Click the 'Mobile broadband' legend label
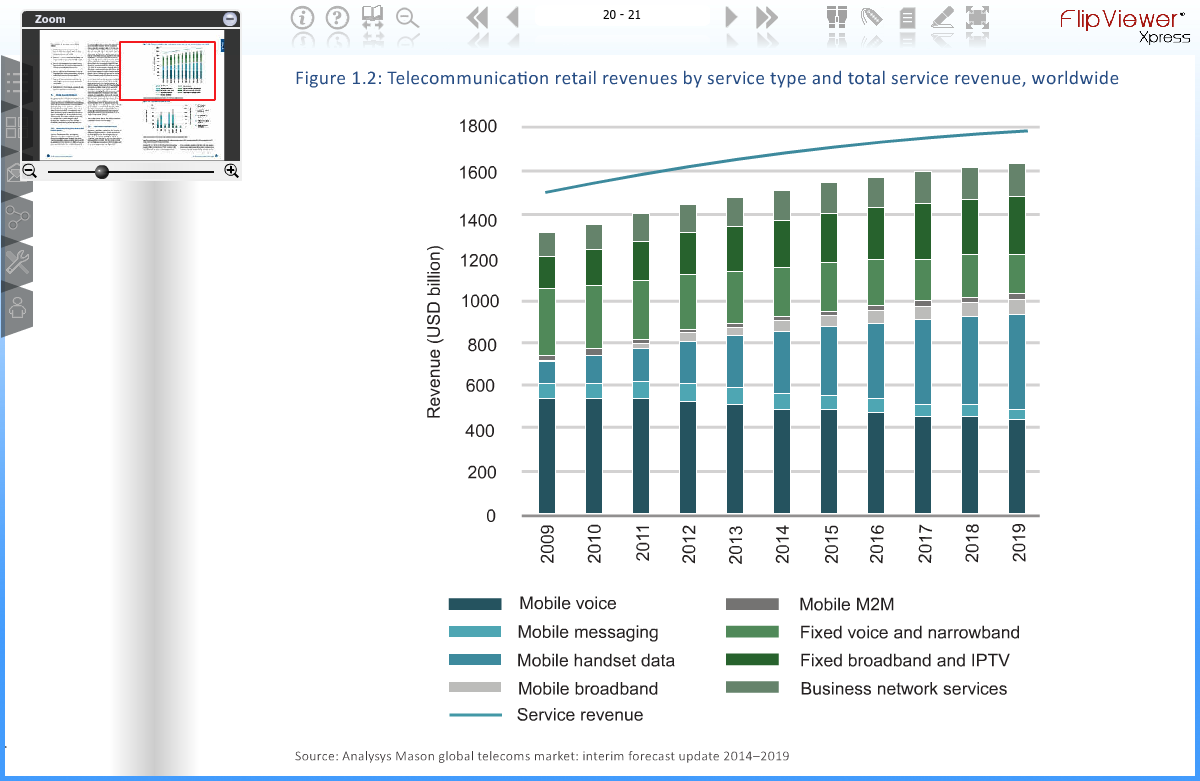 click(588, 688)
